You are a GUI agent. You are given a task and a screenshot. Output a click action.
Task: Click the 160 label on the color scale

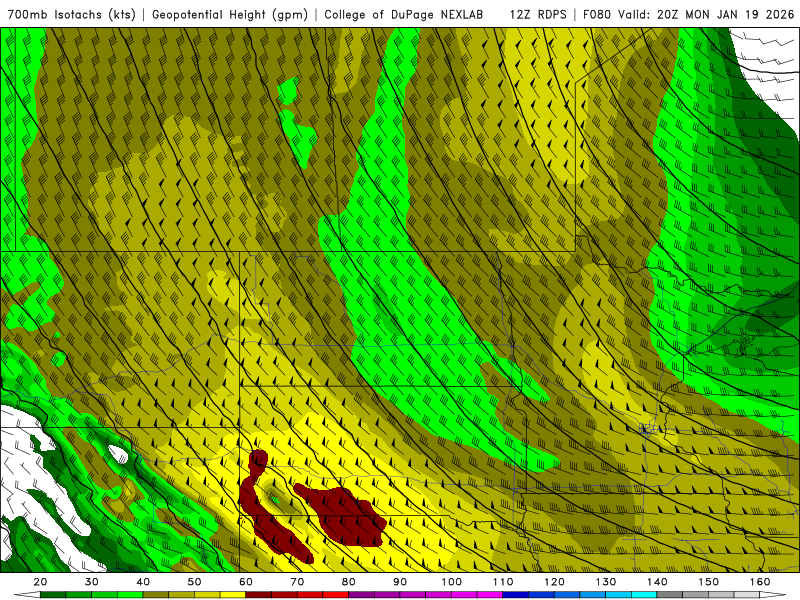(760, 582)
